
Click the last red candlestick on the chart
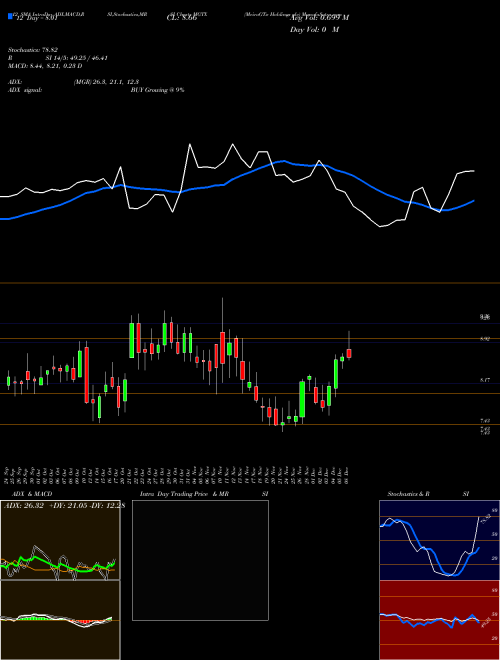pyautogui.click(x=349, y=353)
